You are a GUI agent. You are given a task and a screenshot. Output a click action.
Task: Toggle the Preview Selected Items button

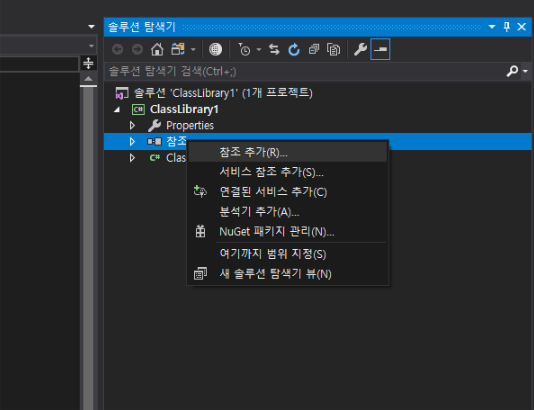click(x=380, y=50)
